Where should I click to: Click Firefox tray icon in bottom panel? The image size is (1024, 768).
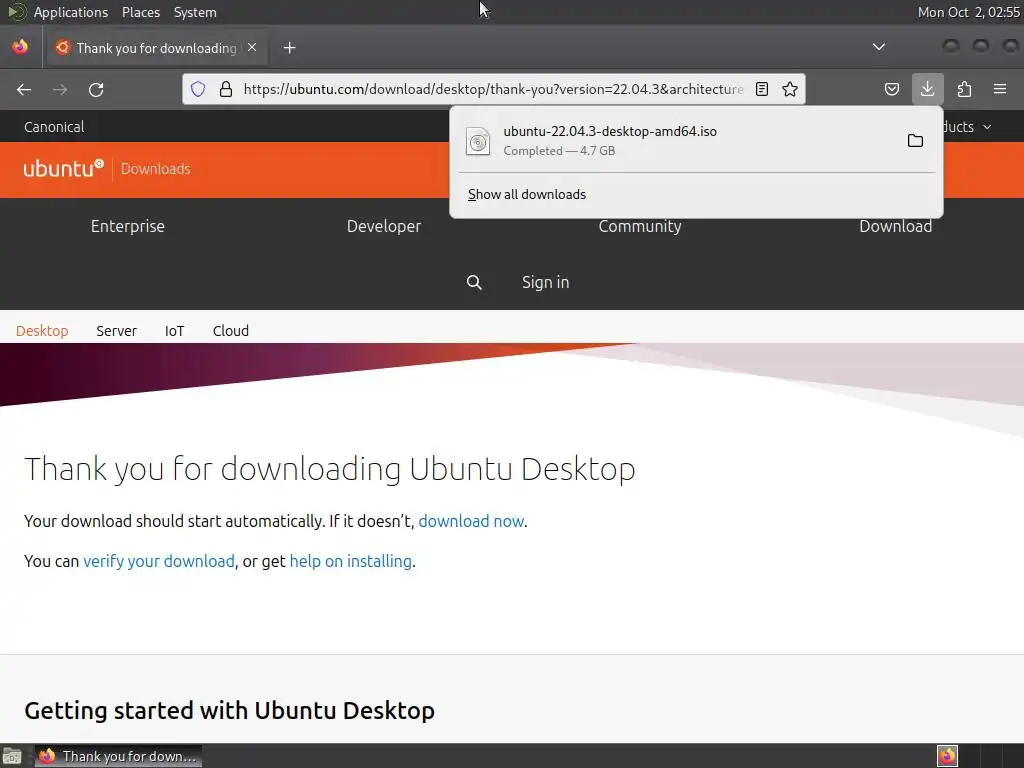click(947, 756)
